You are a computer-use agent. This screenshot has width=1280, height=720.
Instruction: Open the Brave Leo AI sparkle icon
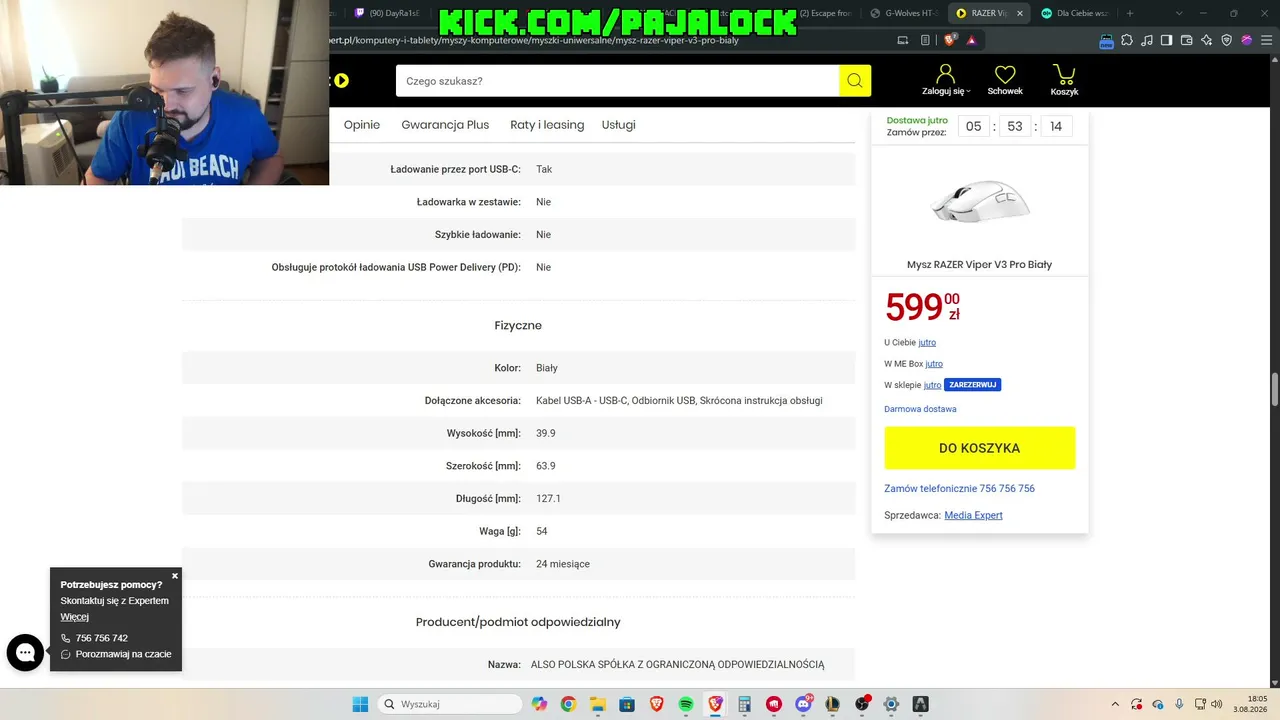point(1207,40)
